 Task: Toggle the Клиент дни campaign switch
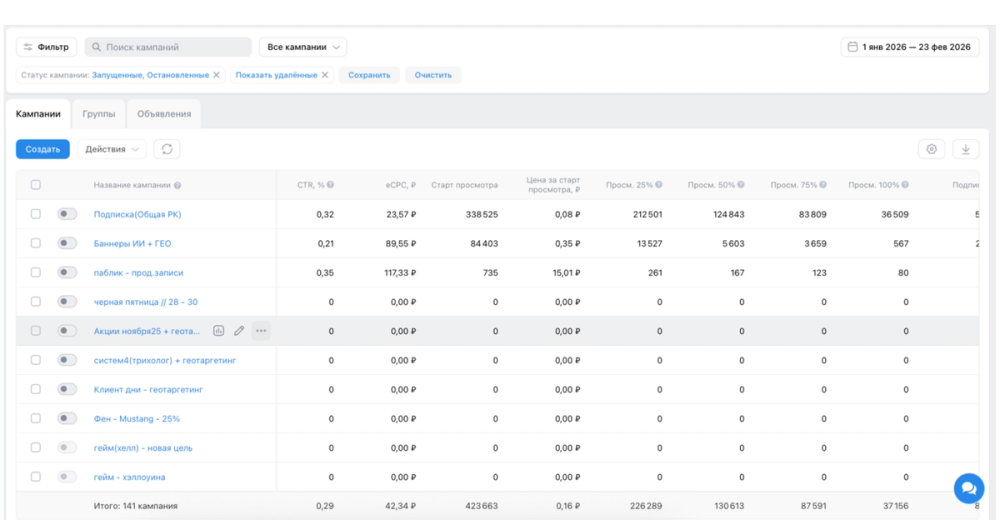coord(67,389)
